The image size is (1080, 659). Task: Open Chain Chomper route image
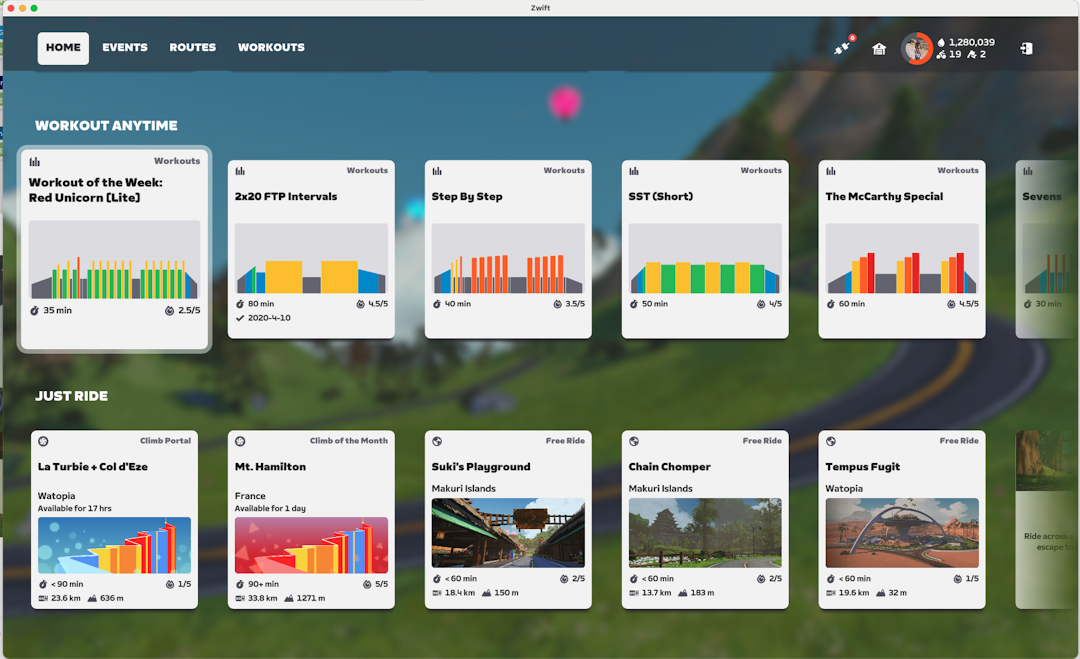705,533
